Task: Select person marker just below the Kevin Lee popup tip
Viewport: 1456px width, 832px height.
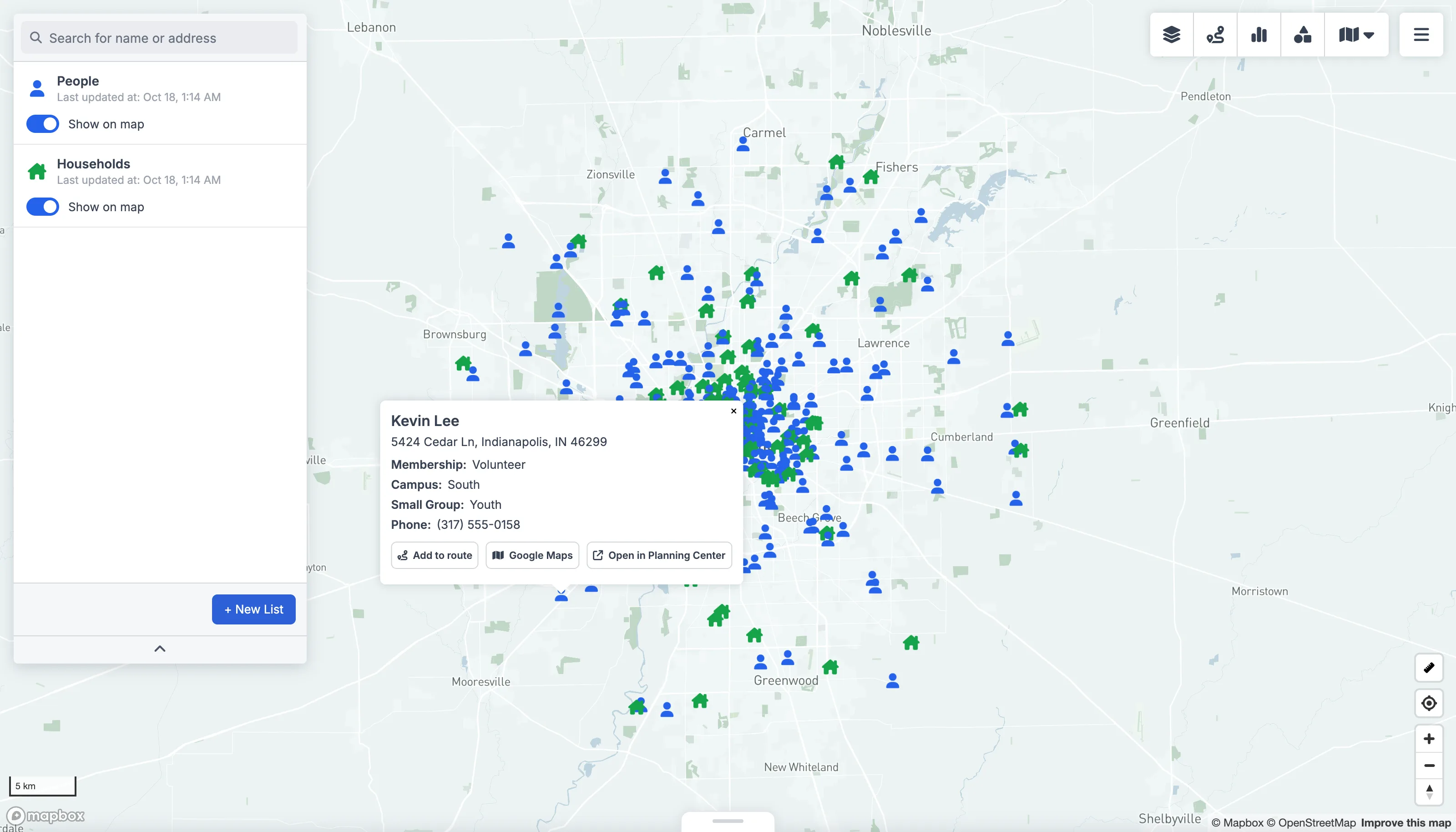Action: (x=561, y=595)
